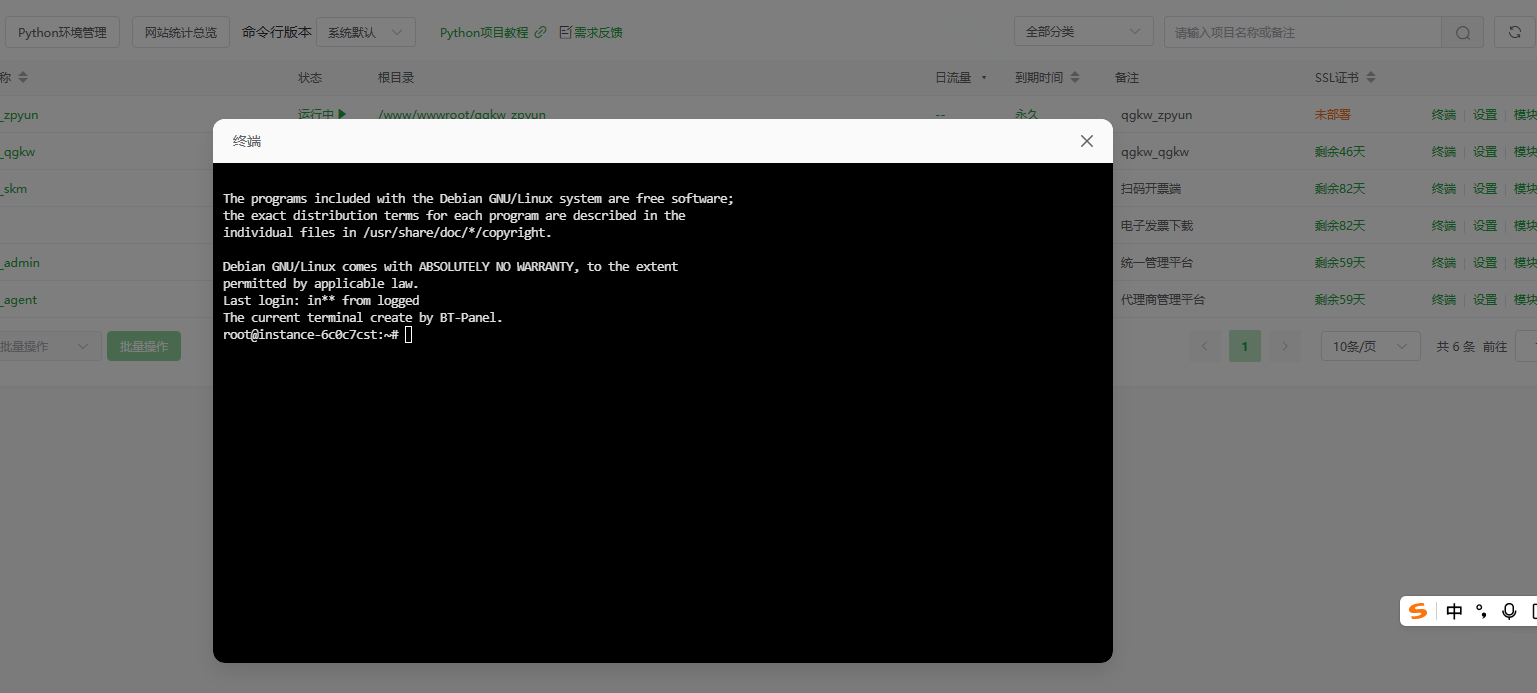The image size is (1537, 693).
Task: Open 设置 for the 扫码开票端 row
Action: [x=1485, y=189]
